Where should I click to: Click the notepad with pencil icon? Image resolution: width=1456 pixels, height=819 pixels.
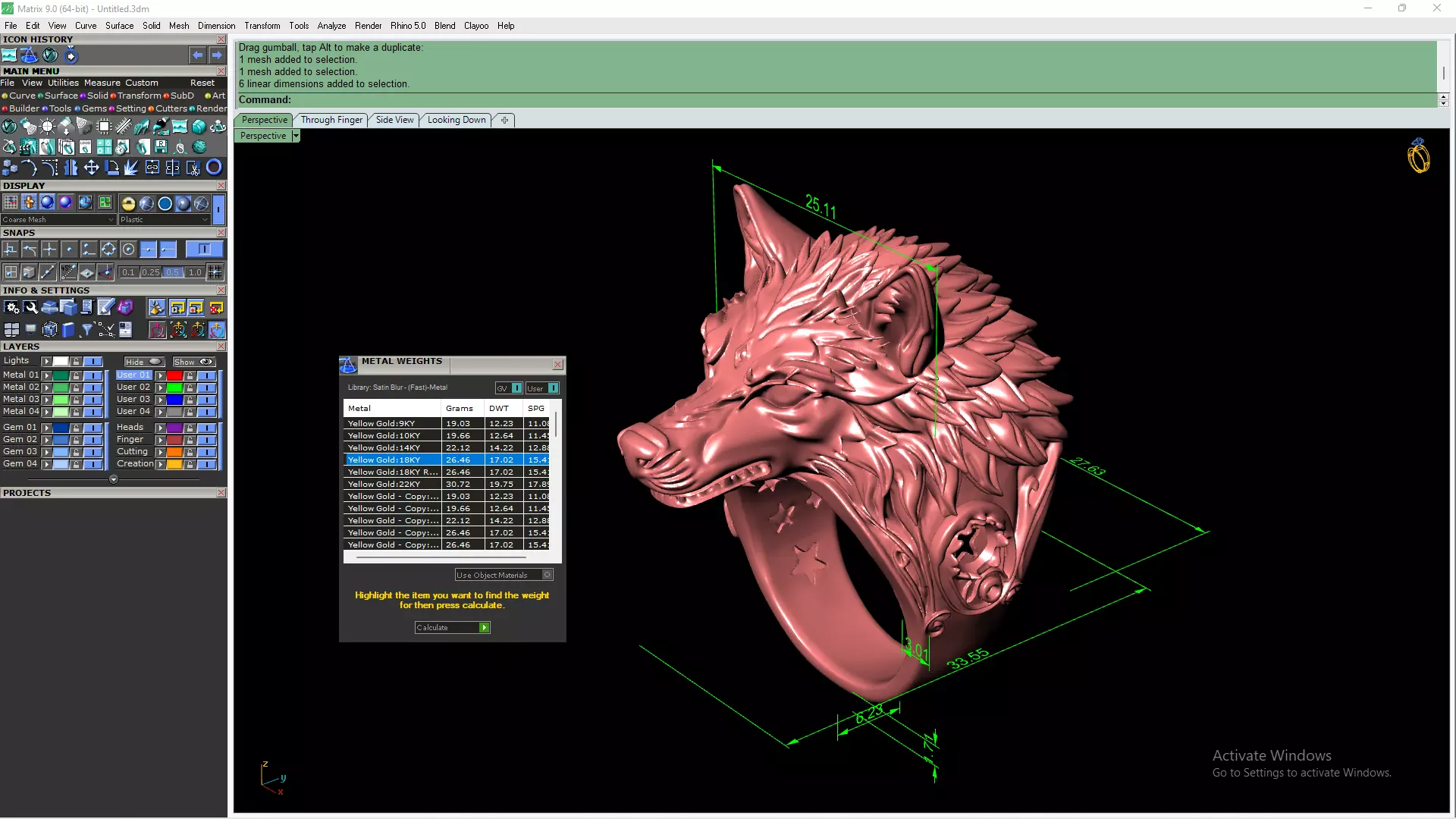pyautogui.click(x=105, y=308)
